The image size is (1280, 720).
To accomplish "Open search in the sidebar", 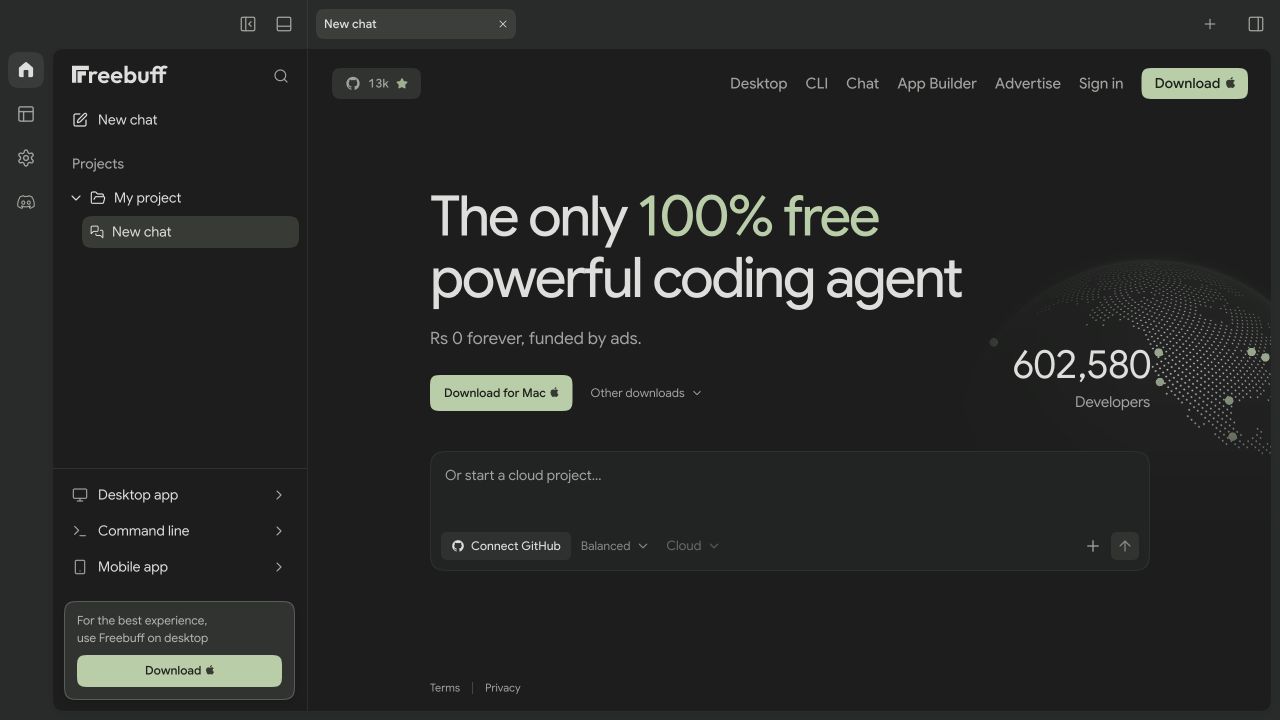I will [x=281, y=76].
